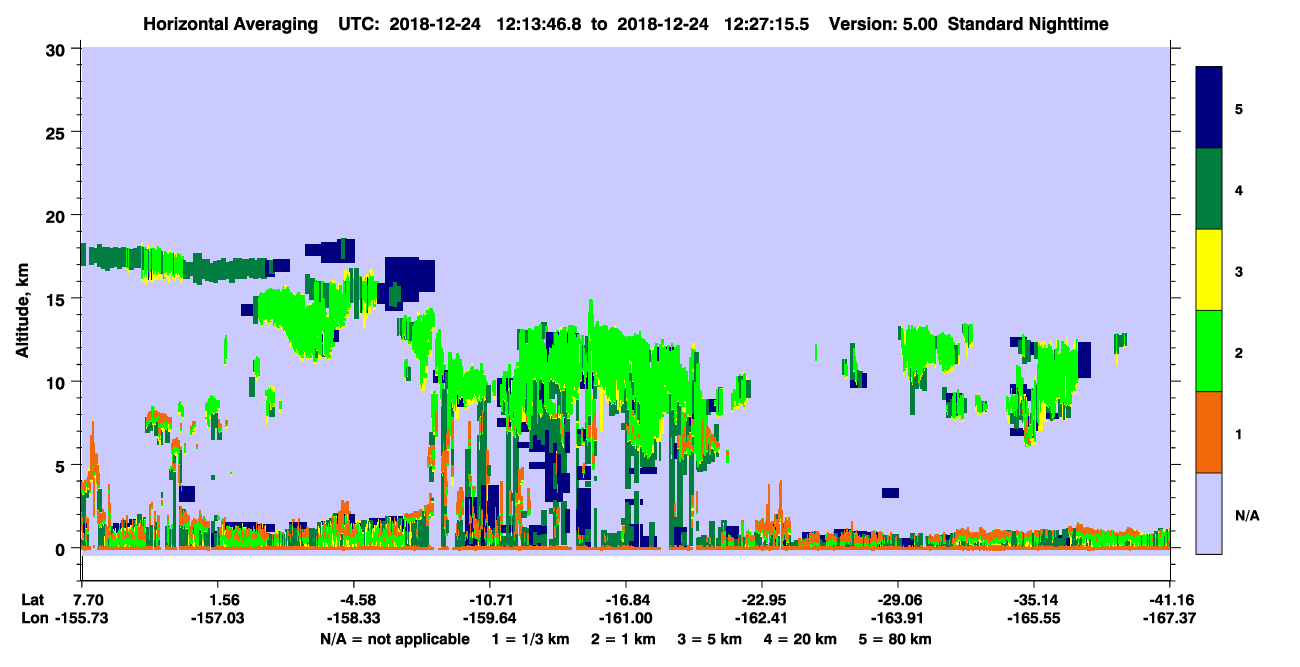Viewport: 1300px width, 667px height.
Task: Click the 'Lat' axis row label
Action: 33,600
